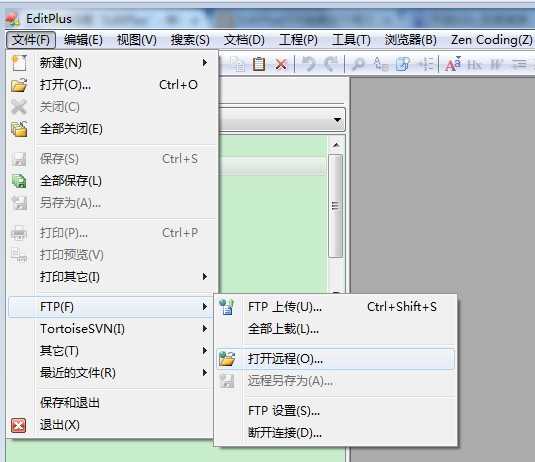Open the 工程(P) menu
535x462 pixels.
[298, 40]
